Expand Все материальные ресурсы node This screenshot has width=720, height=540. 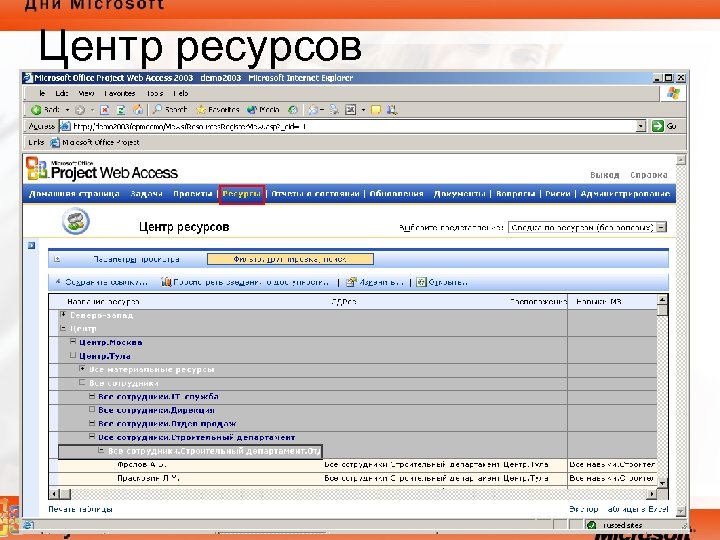pyautogui.click(x=82, y=368)
